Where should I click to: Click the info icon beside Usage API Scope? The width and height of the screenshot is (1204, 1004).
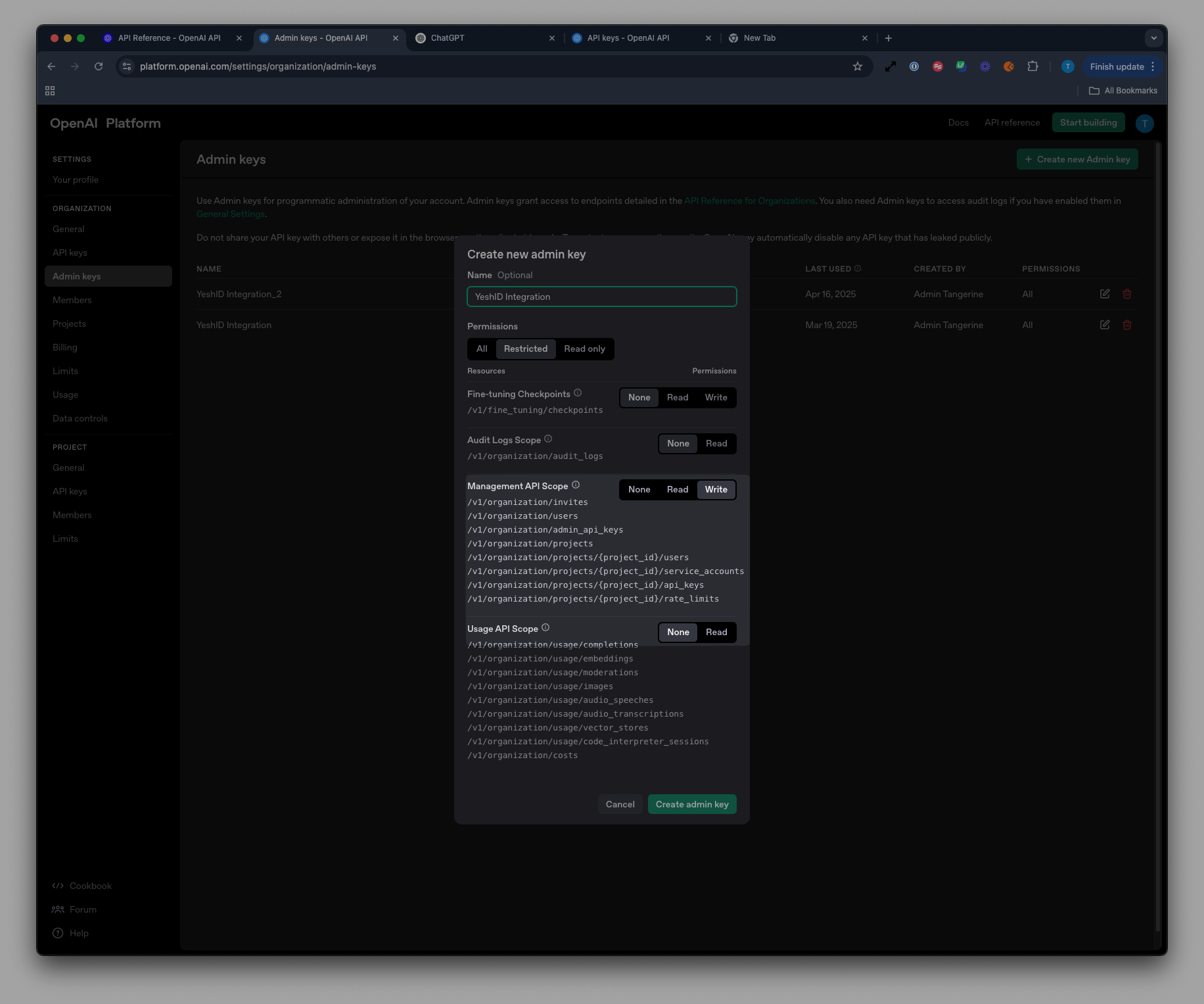pos(545,628)
